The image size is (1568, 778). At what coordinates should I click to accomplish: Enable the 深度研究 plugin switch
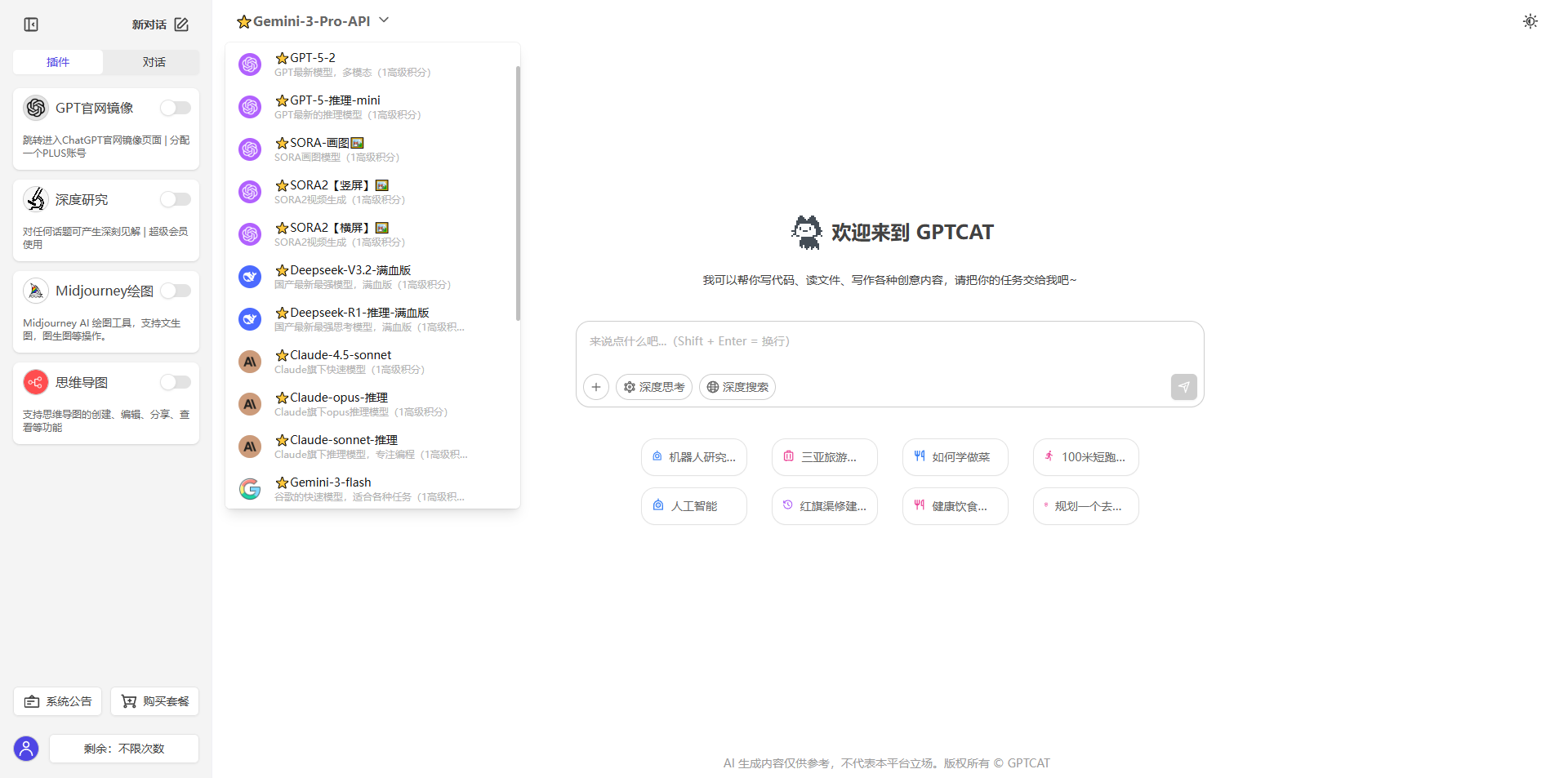pyautogui.click(x=175, y=198)
